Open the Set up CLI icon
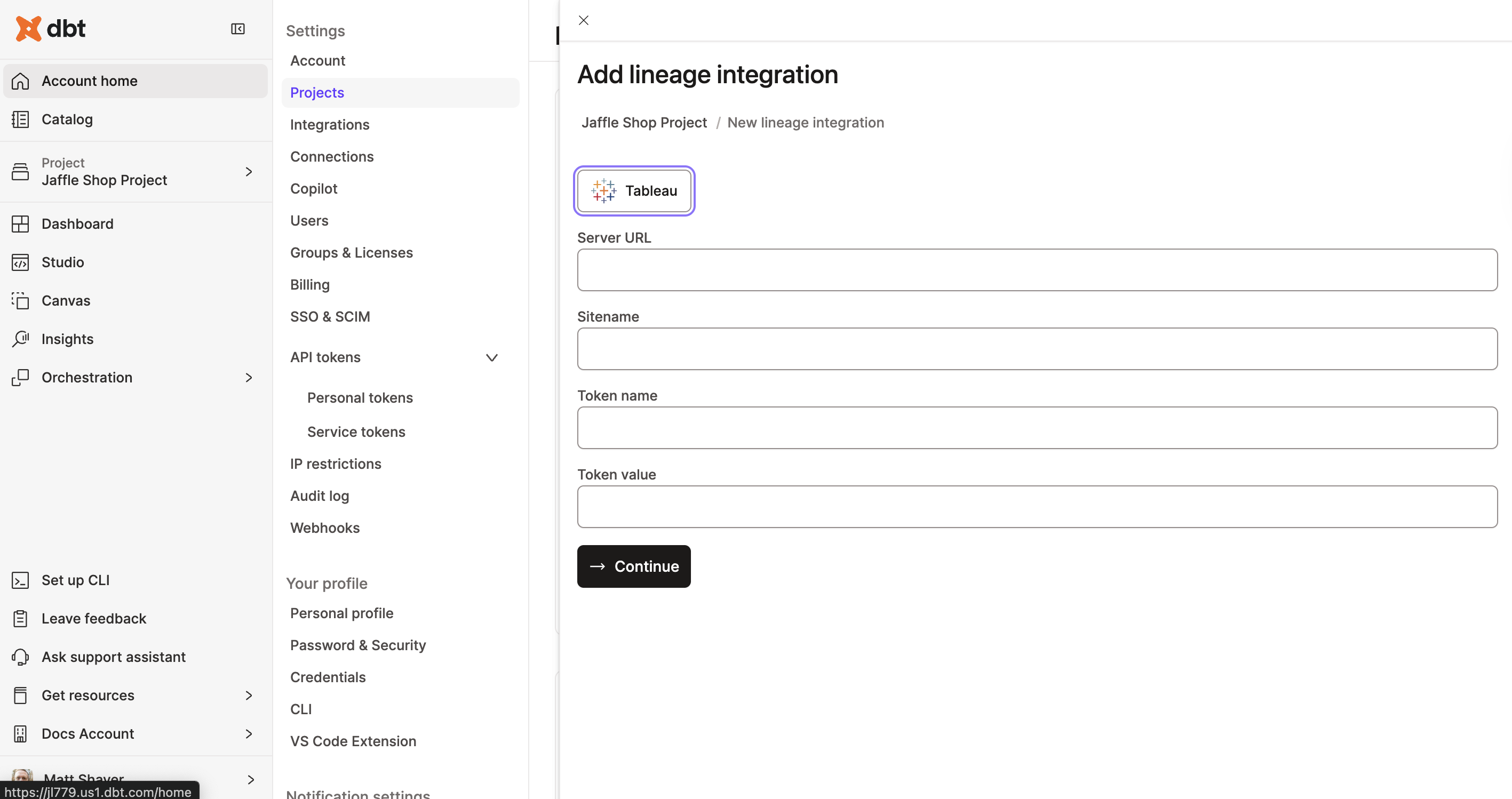Image resolution: width=1512 pixels, height=799 pixels. (21, 580)
